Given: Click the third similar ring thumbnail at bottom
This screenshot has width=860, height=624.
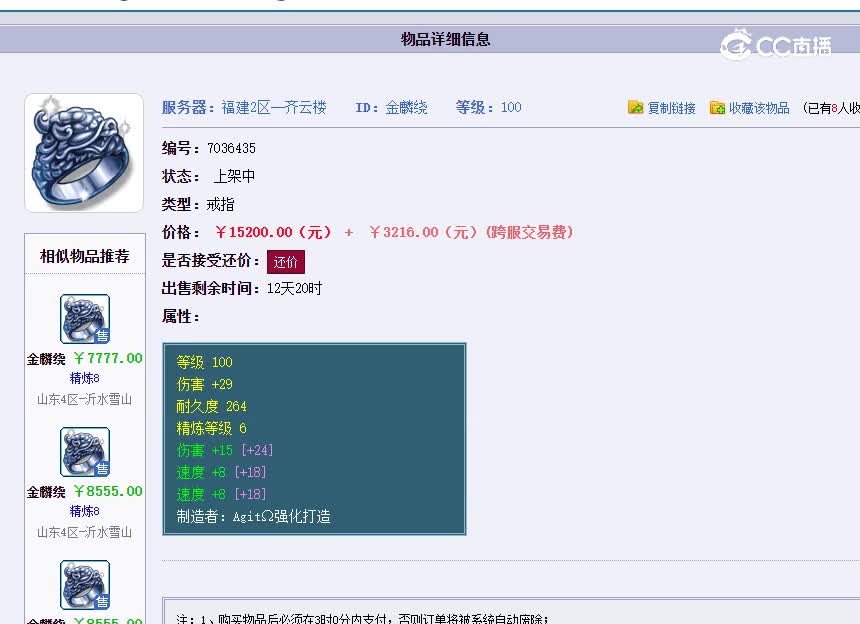Looking at the screenshot, I should 85,585.
